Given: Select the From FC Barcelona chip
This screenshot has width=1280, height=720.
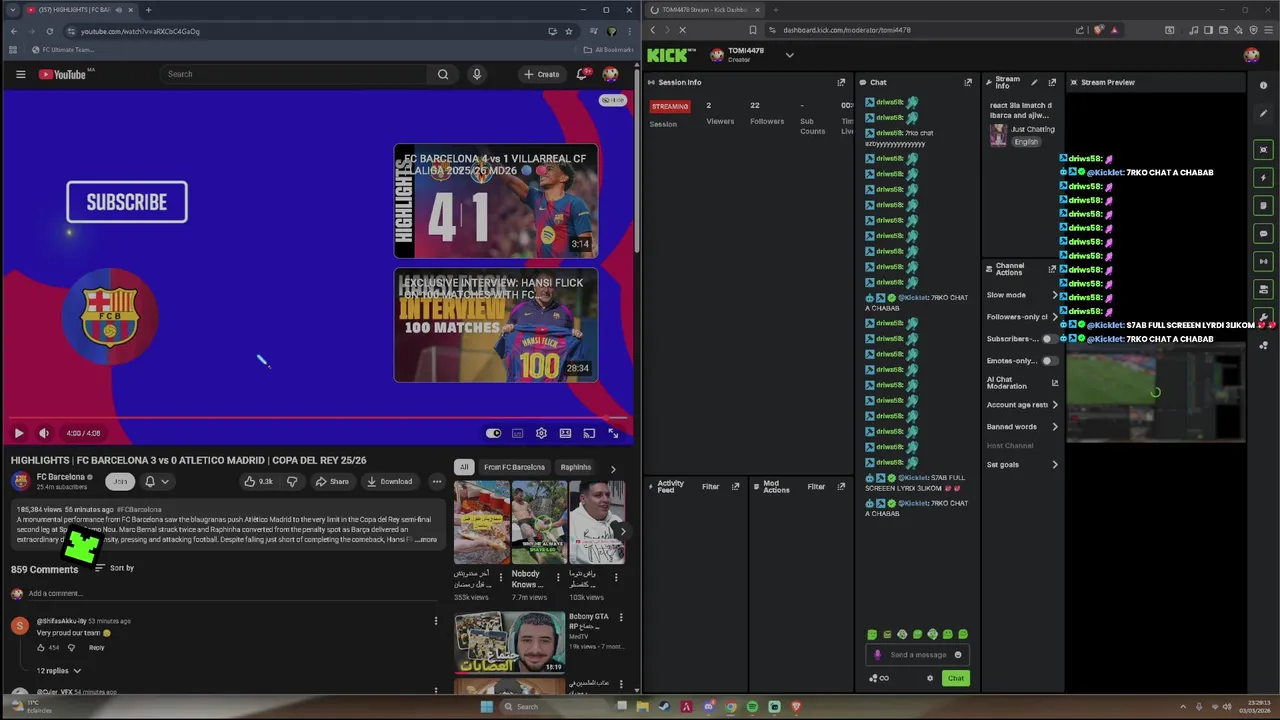Looking at the screenshot, I should [514, 467].
